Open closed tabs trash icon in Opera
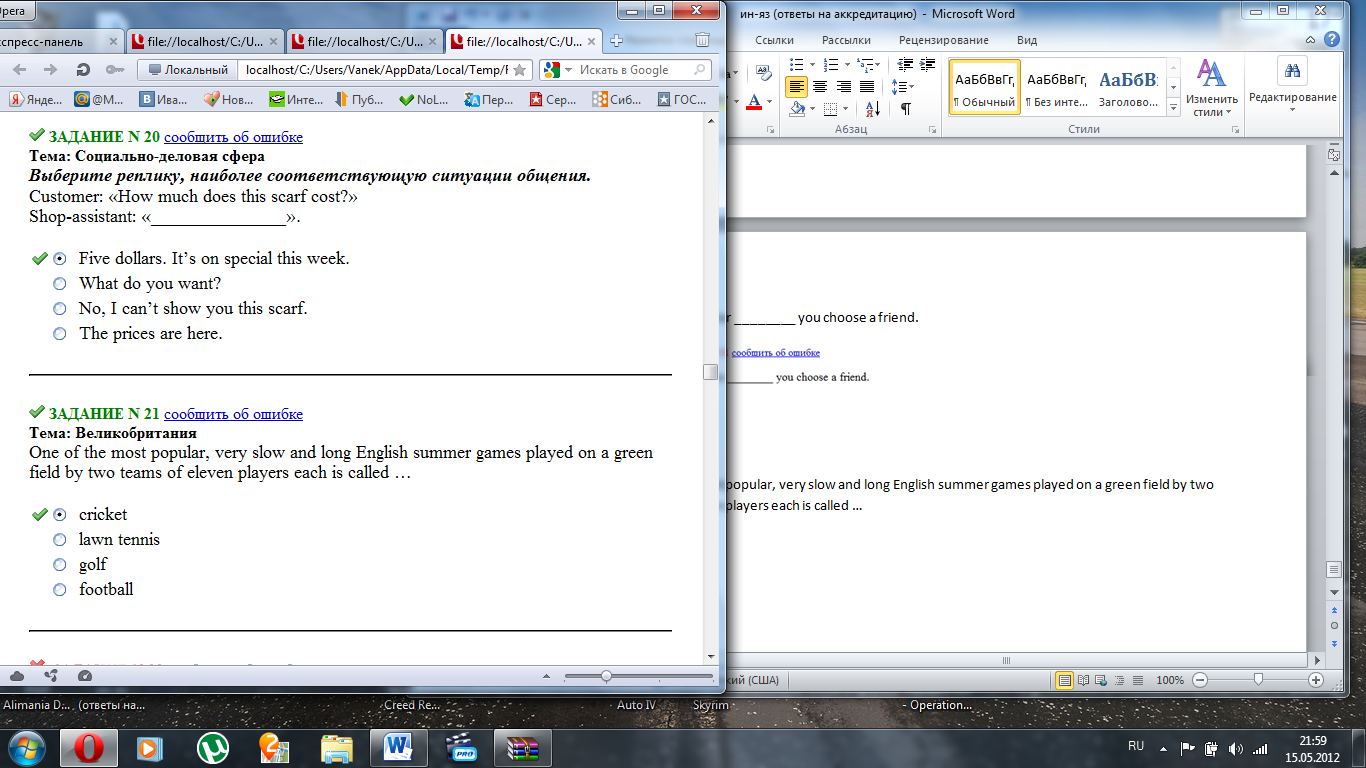The image size is (1366, 768). 702,41
